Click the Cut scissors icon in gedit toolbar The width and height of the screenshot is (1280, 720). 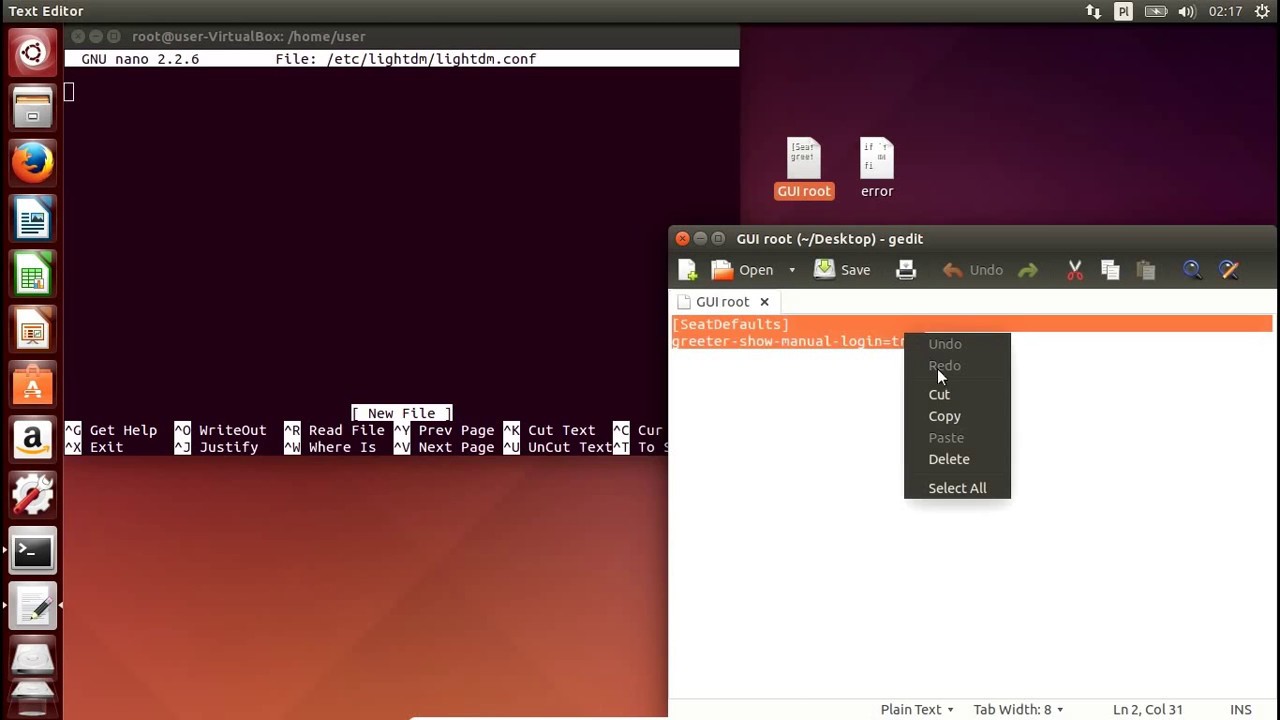(x=1075, y=270)
